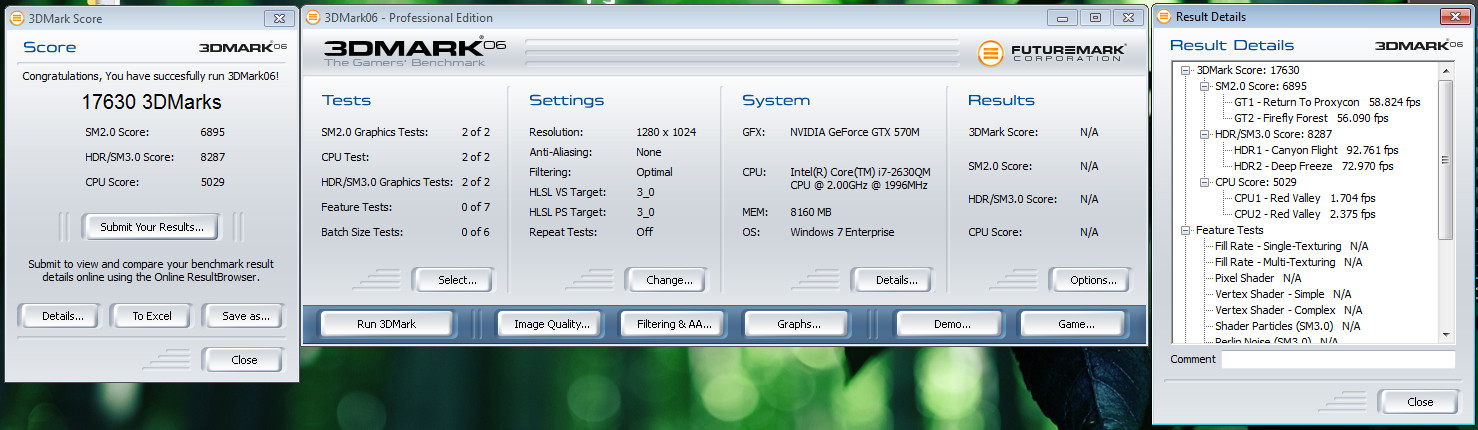Collapse the 3DMark Score: 17630 tree node
The width and height of the screenshot is (1478, 430).
coord(1186,70)
